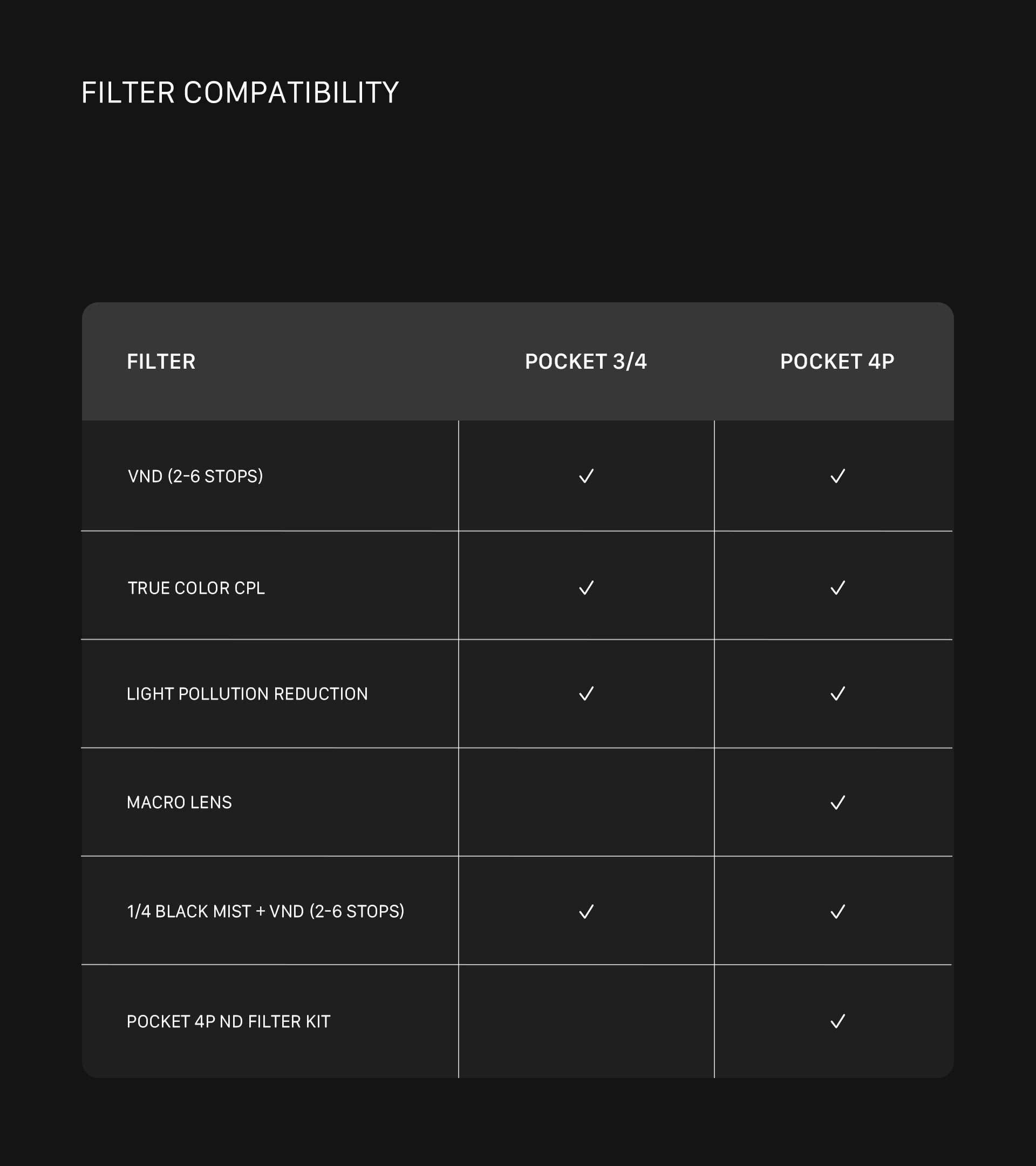Click Light Pollution Reduction checkmark under Pocket 3/4
Viewport: 1036px width, 1166px height.
[x=586, y=693]
